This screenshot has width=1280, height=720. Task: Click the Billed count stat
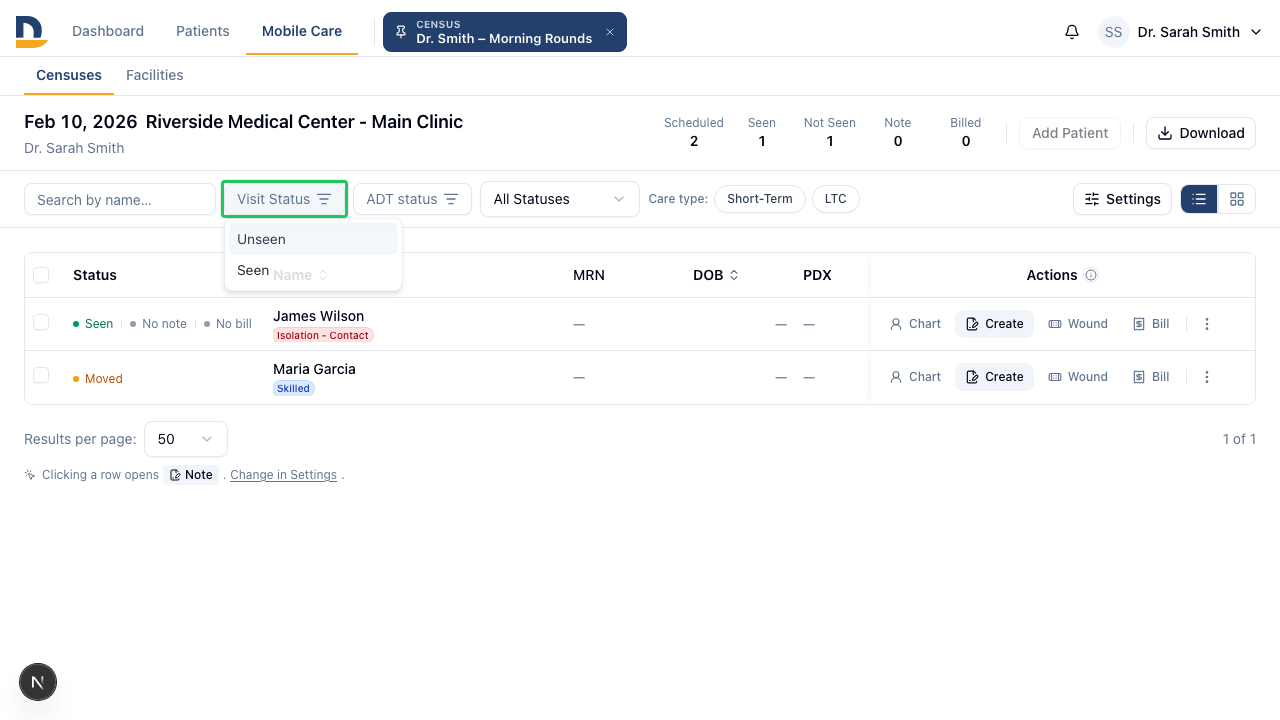(x=966, y=132)
